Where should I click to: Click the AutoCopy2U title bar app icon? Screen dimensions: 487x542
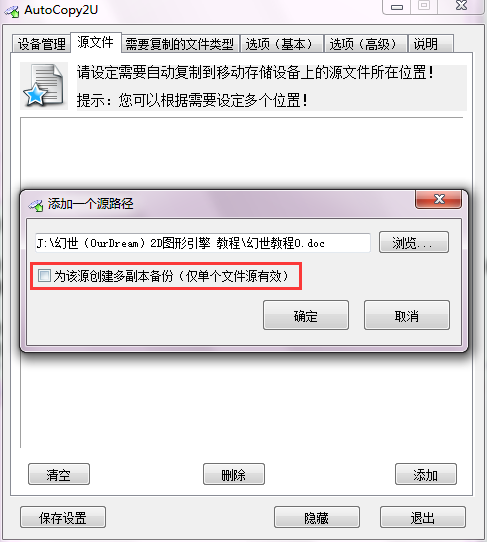click(12, 11)
